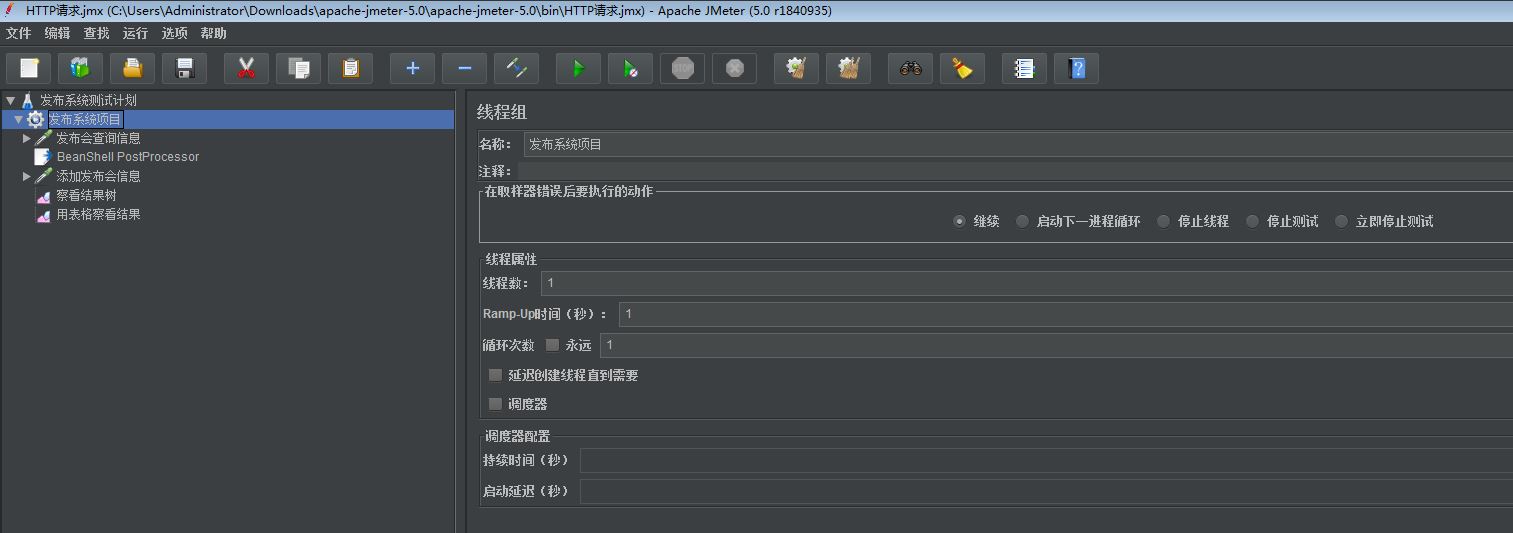Select the 停止测试 radio button

[x=1252, y=221]
